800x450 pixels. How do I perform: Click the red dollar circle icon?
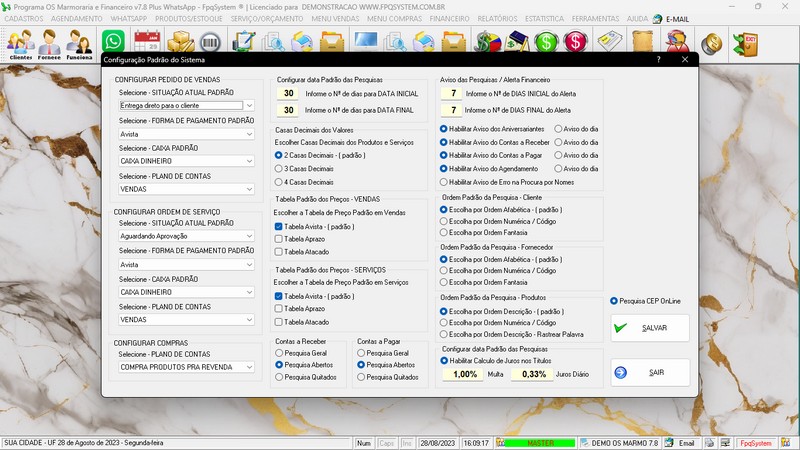(x=576, y=41)
